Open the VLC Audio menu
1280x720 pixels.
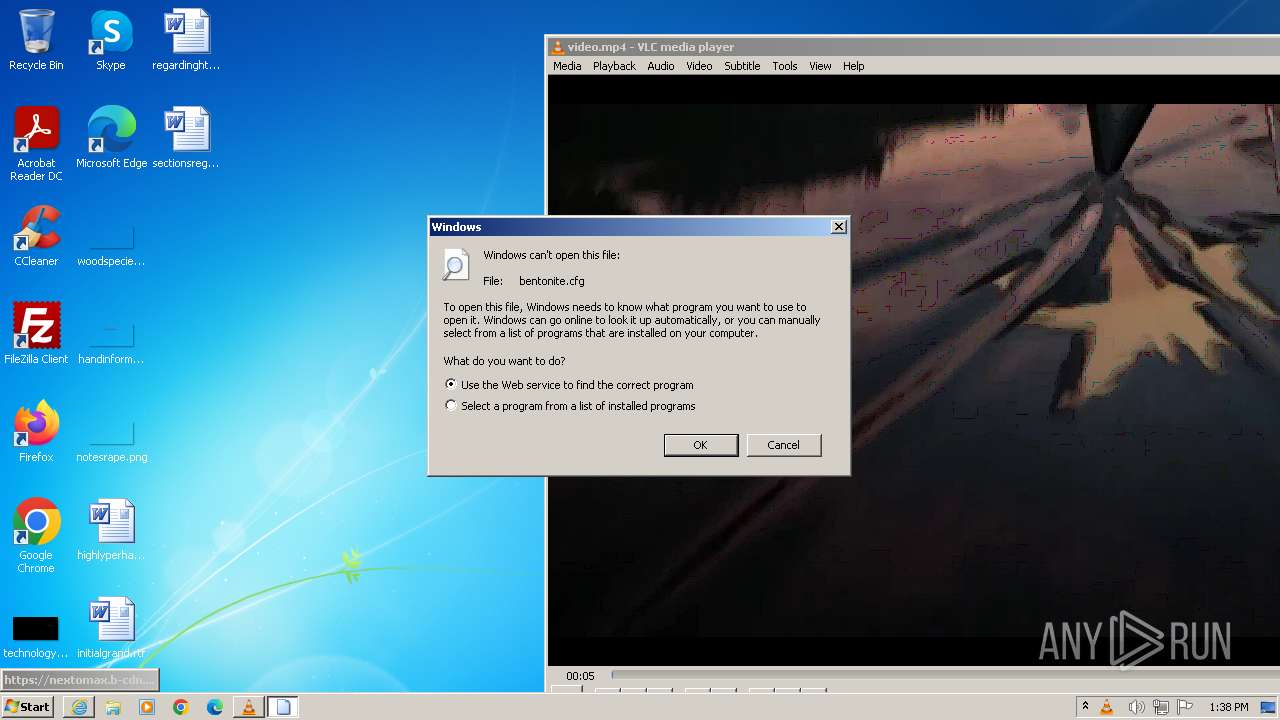point(661,66)
